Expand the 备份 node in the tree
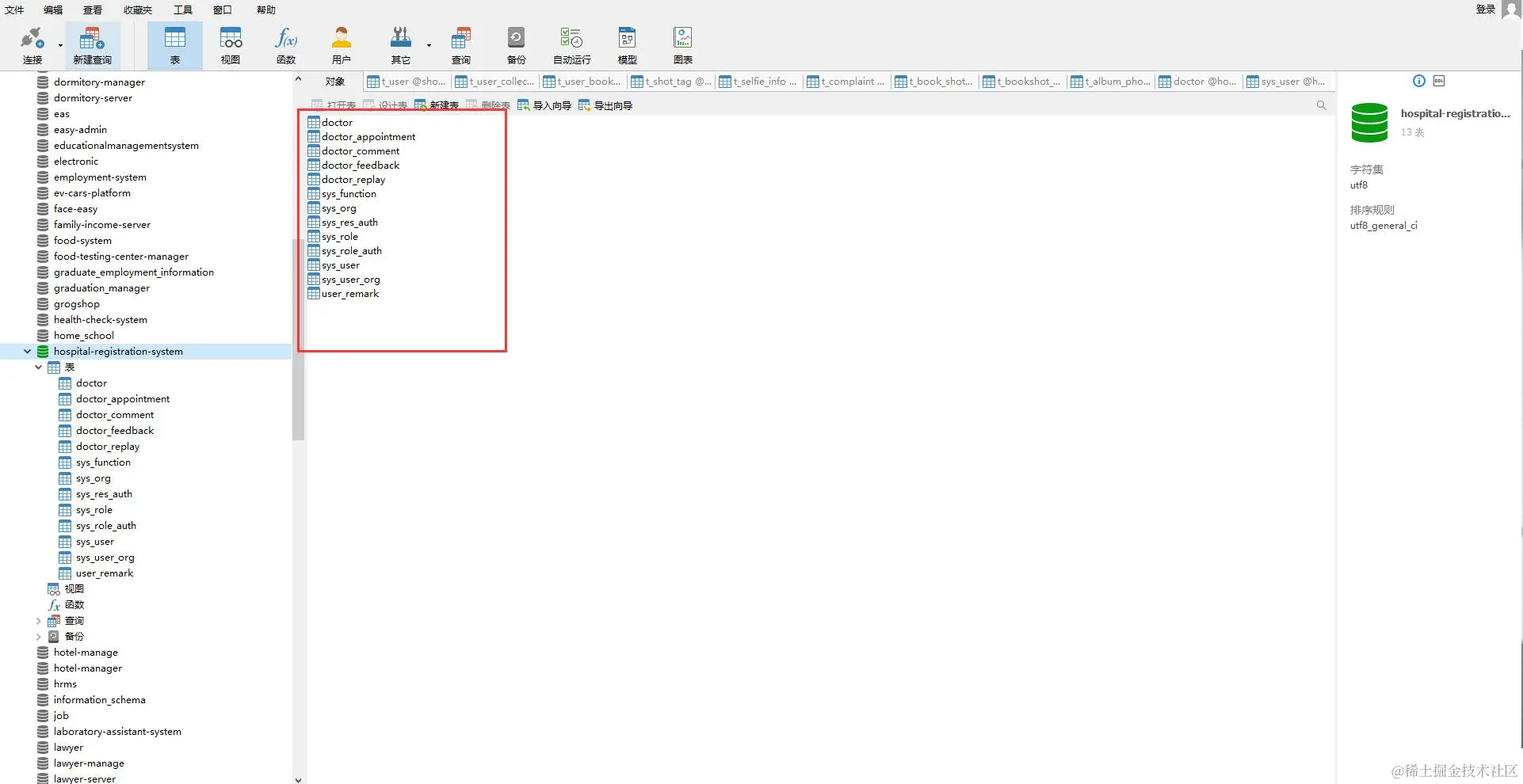This screenshot has width=1523, height=784. 38,637
